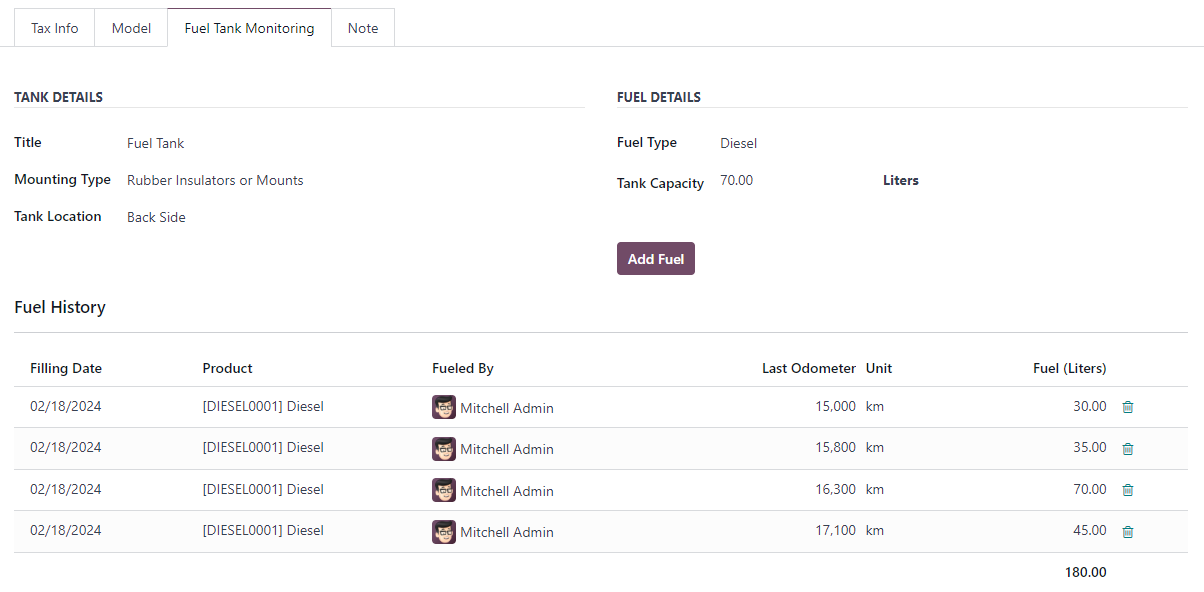The image size is (1204, 592).
Task: Open the Model tab
Action: pyautogui.click(x=131, y=28)
